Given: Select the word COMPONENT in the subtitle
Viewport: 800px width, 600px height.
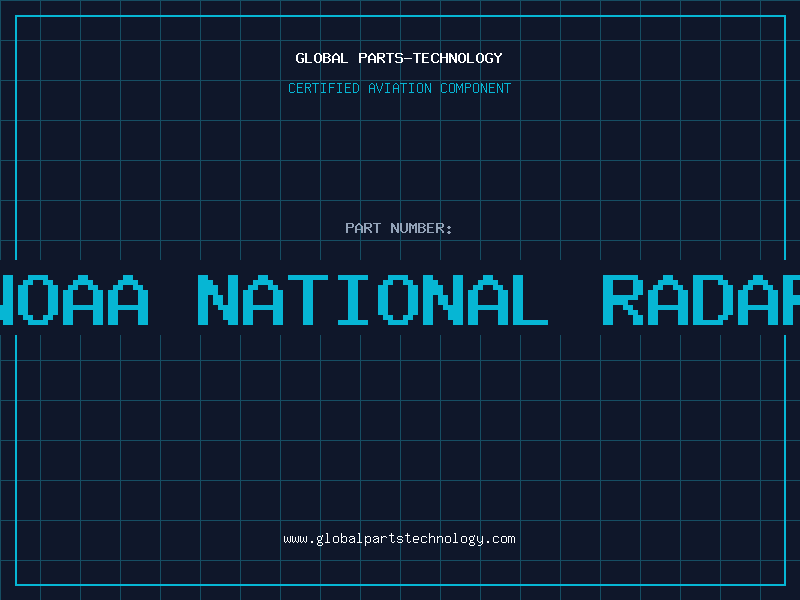Looking at the screenshot, I should (x=476, y=88).
